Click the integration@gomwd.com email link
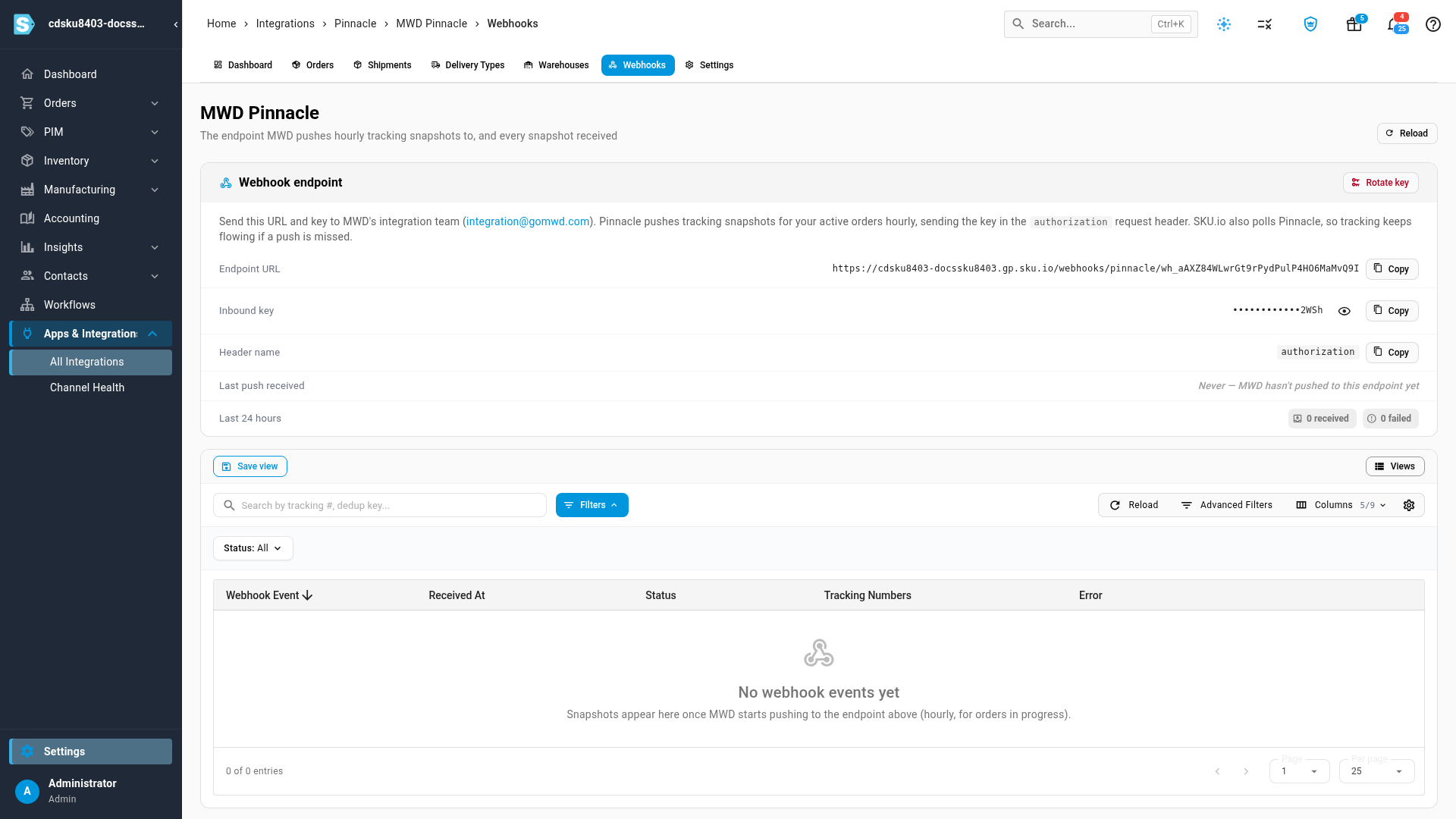The width and height of the screenshot is (1456, 819). pyautogui.click(x=528, y=221)
